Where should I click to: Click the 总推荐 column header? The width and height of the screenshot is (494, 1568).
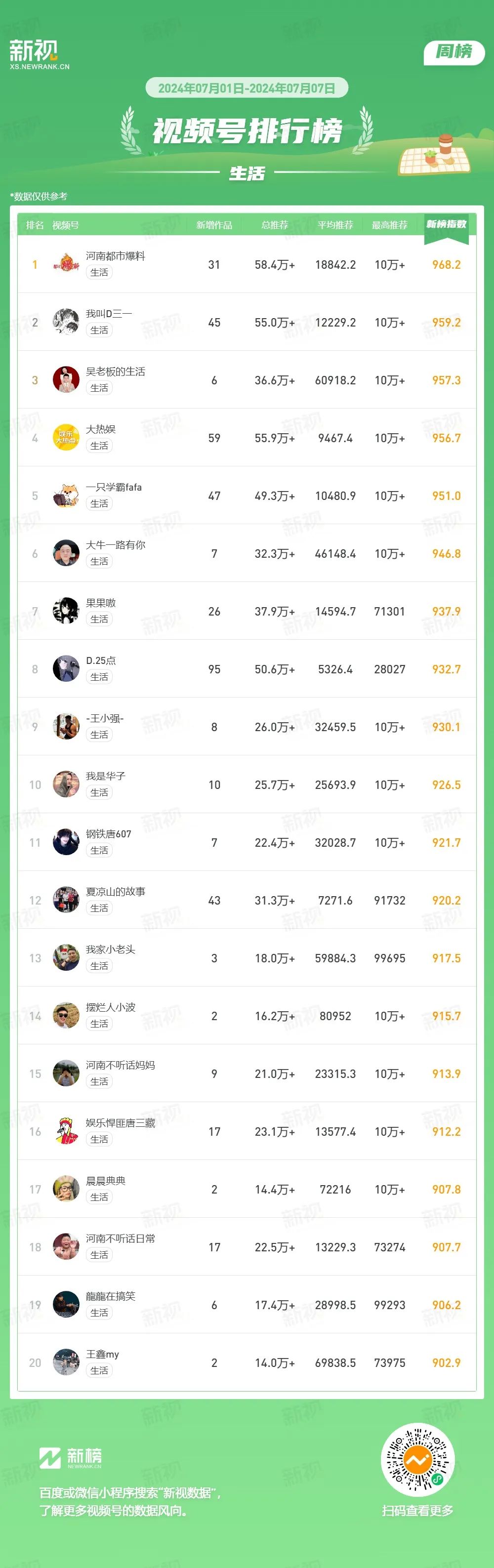[274, 225]
